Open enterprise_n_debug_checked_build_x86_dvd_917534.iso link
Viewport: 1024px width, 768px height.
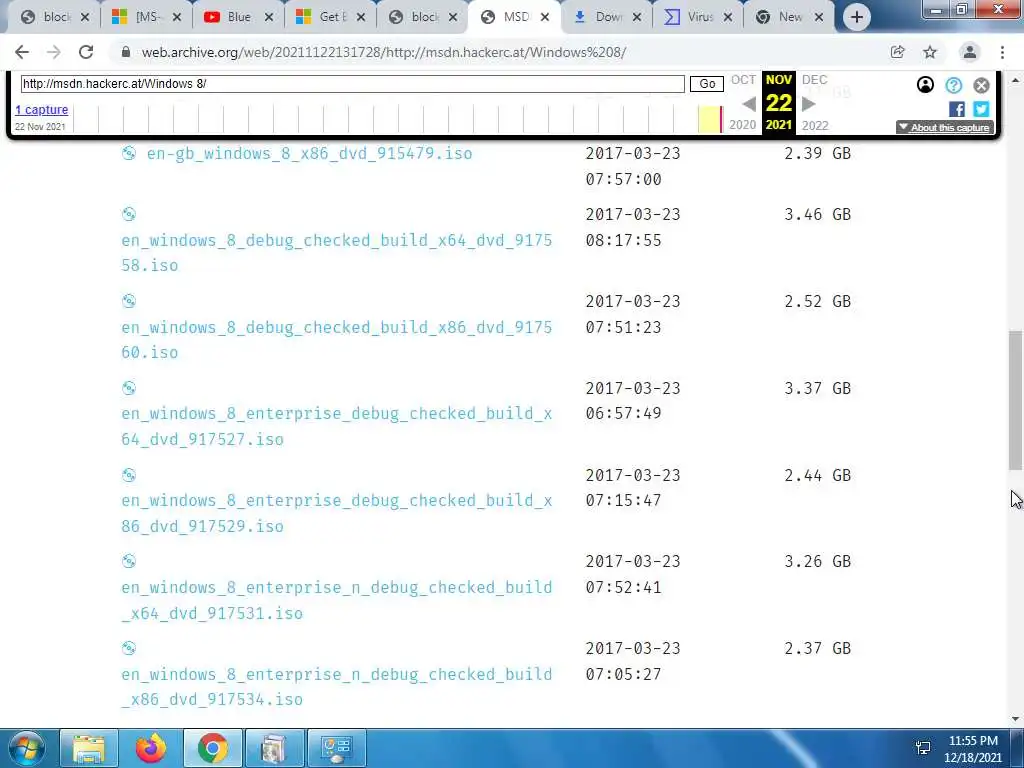pos(336,686)
